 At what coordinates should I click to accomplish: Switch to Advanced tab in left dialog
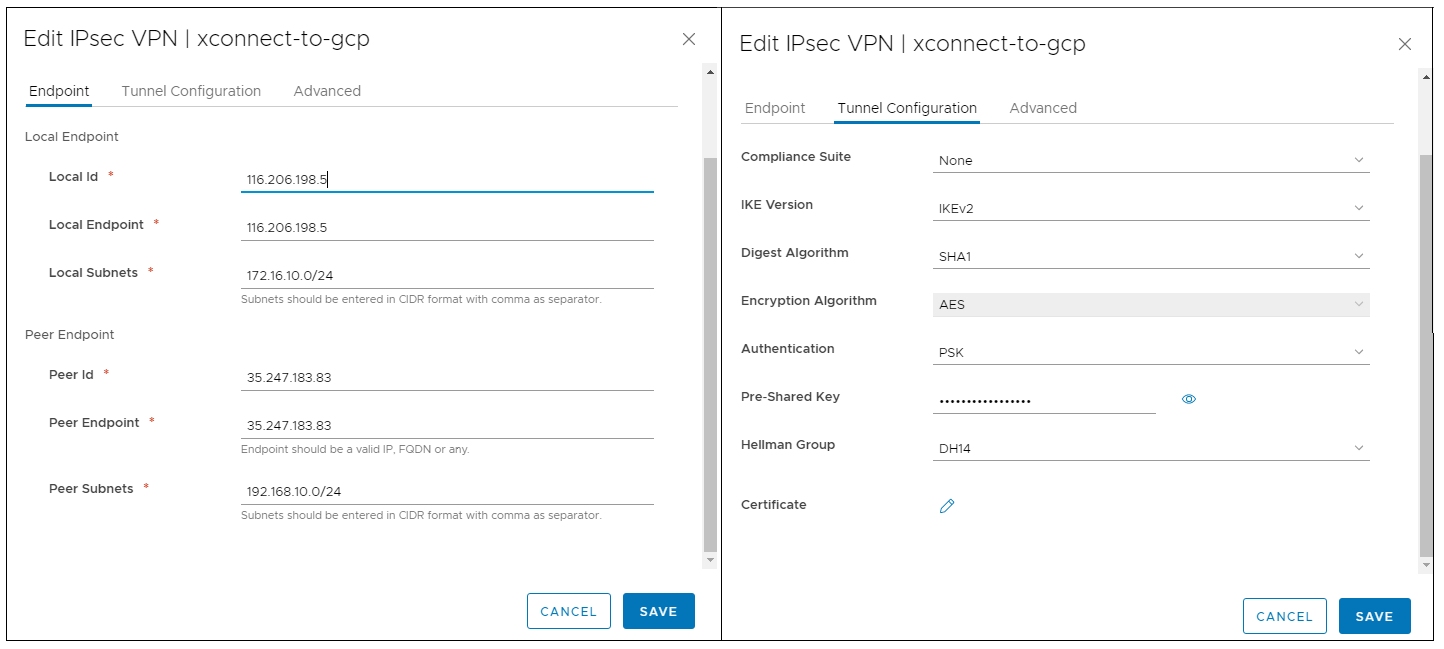click(x=327, y=91)
